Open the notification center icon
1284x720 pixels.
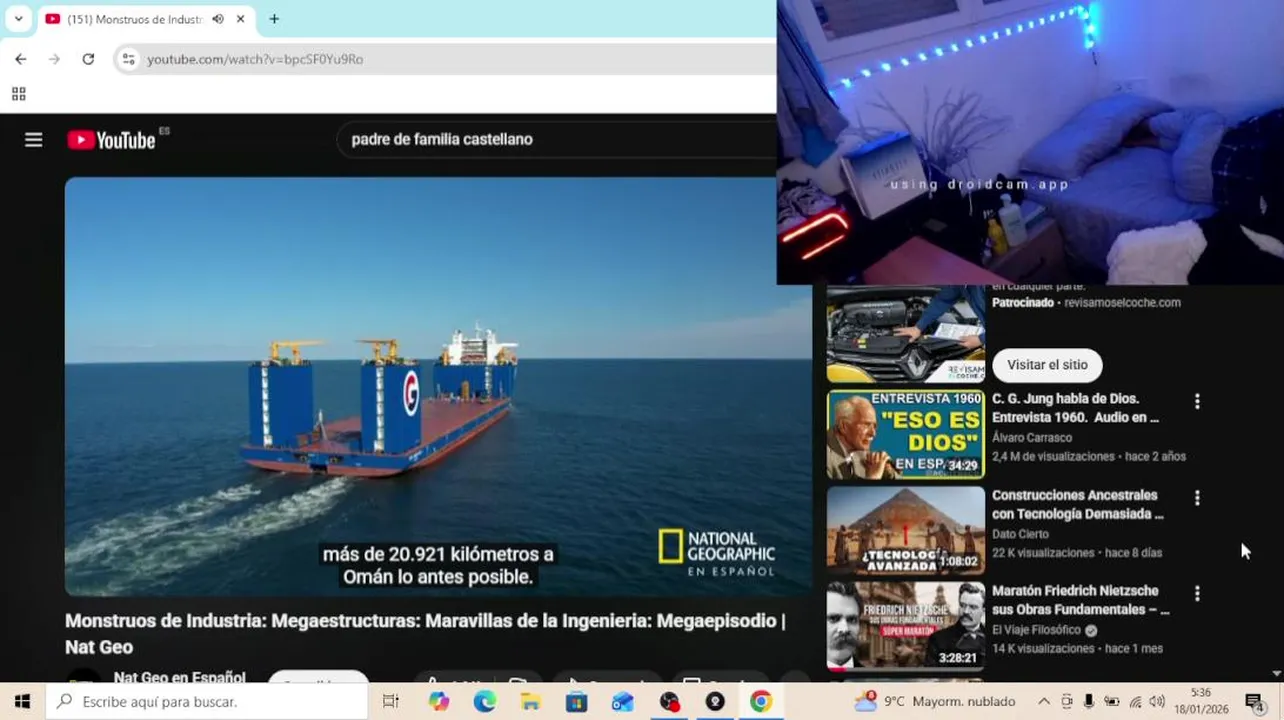[x=1254, y=702]
